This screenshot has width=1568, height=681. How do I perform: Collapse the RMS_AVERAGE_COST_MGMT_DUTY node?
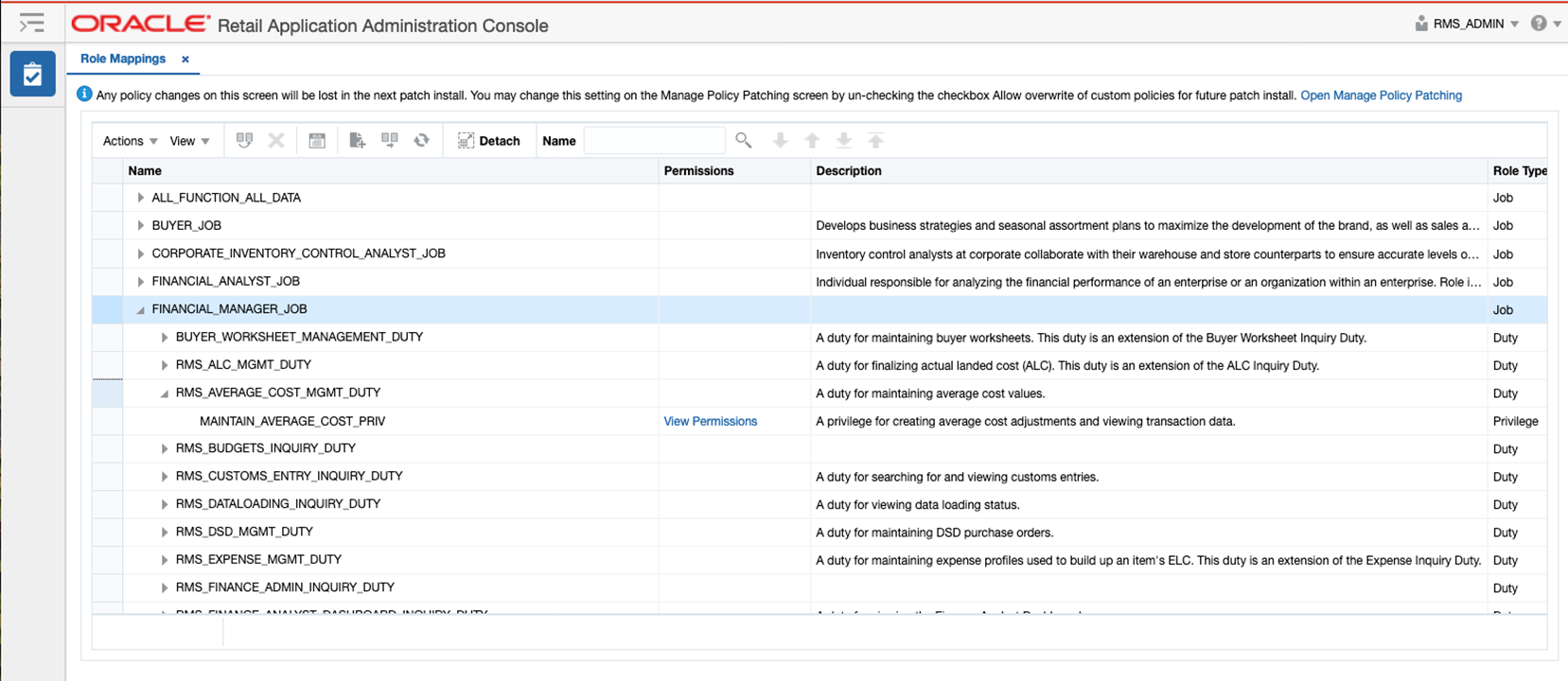[x=165, y=393]
